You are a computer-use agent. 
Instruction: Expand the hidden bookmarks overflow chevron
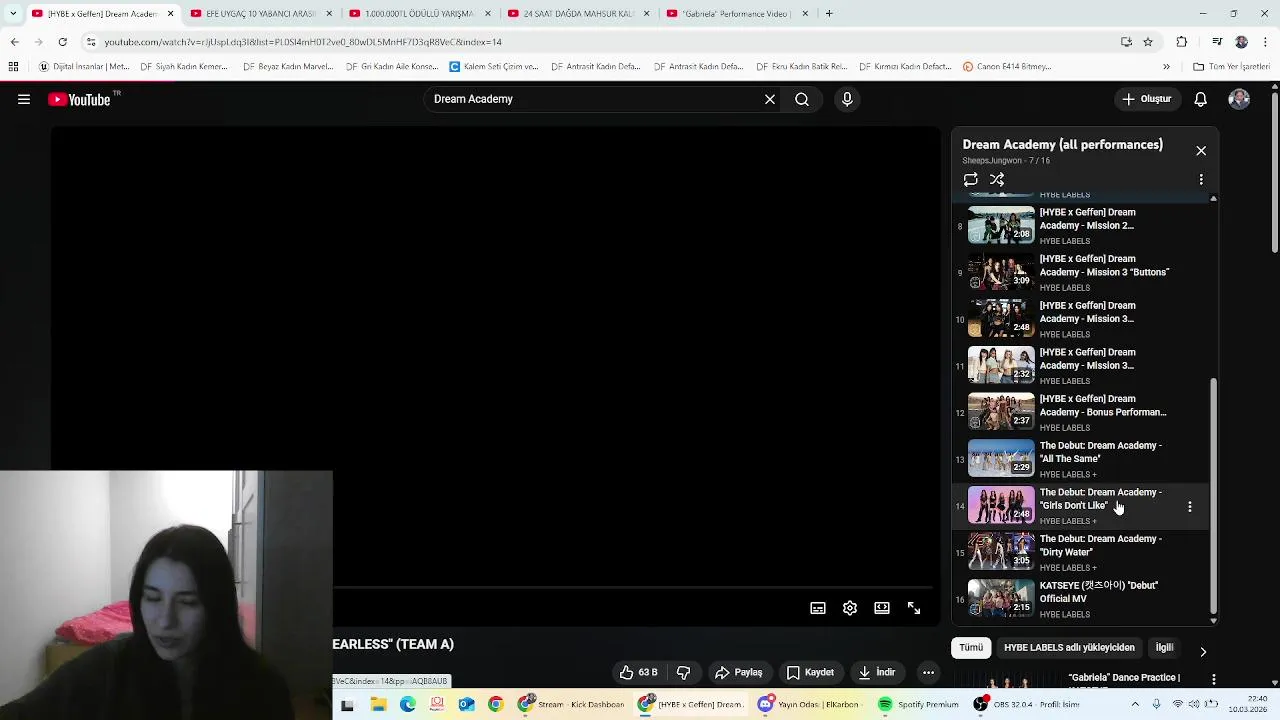(x=1166, y=67)
